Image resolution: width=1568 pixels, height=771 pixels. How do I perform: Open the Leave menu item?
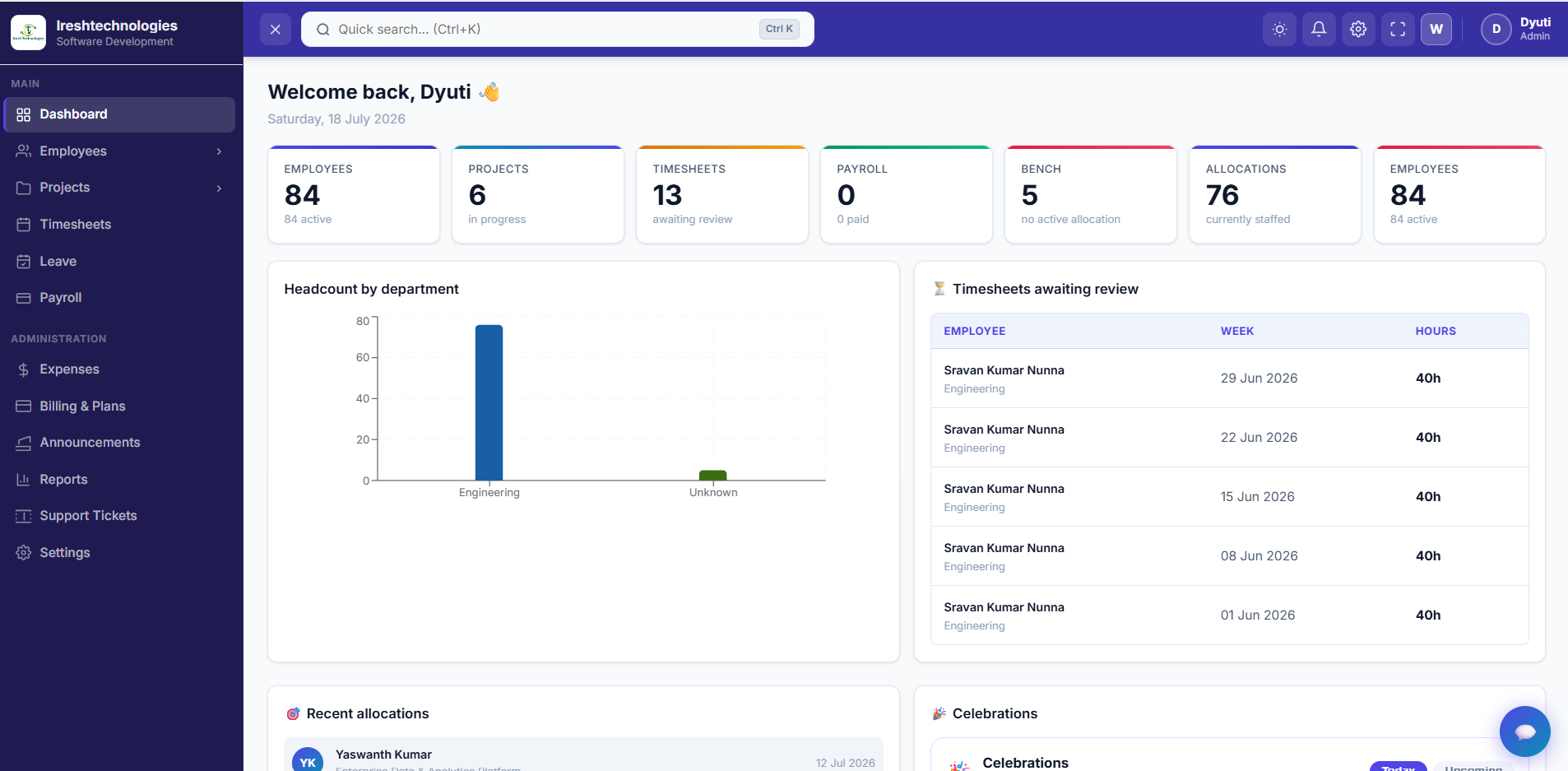[x=119, y=262]
